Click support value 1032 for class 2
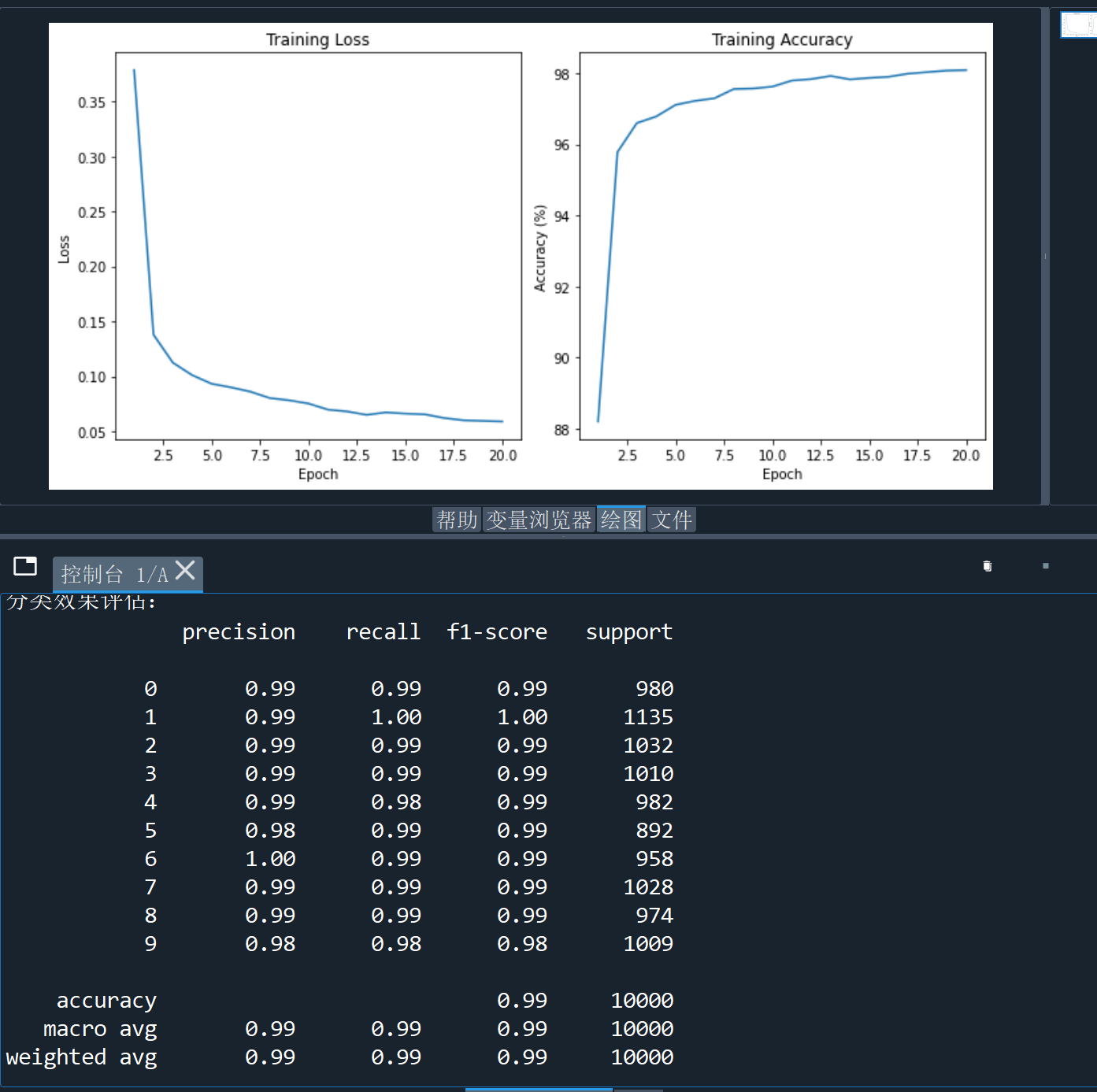The image size is (1097, 1092). click(x=648, y=746)
